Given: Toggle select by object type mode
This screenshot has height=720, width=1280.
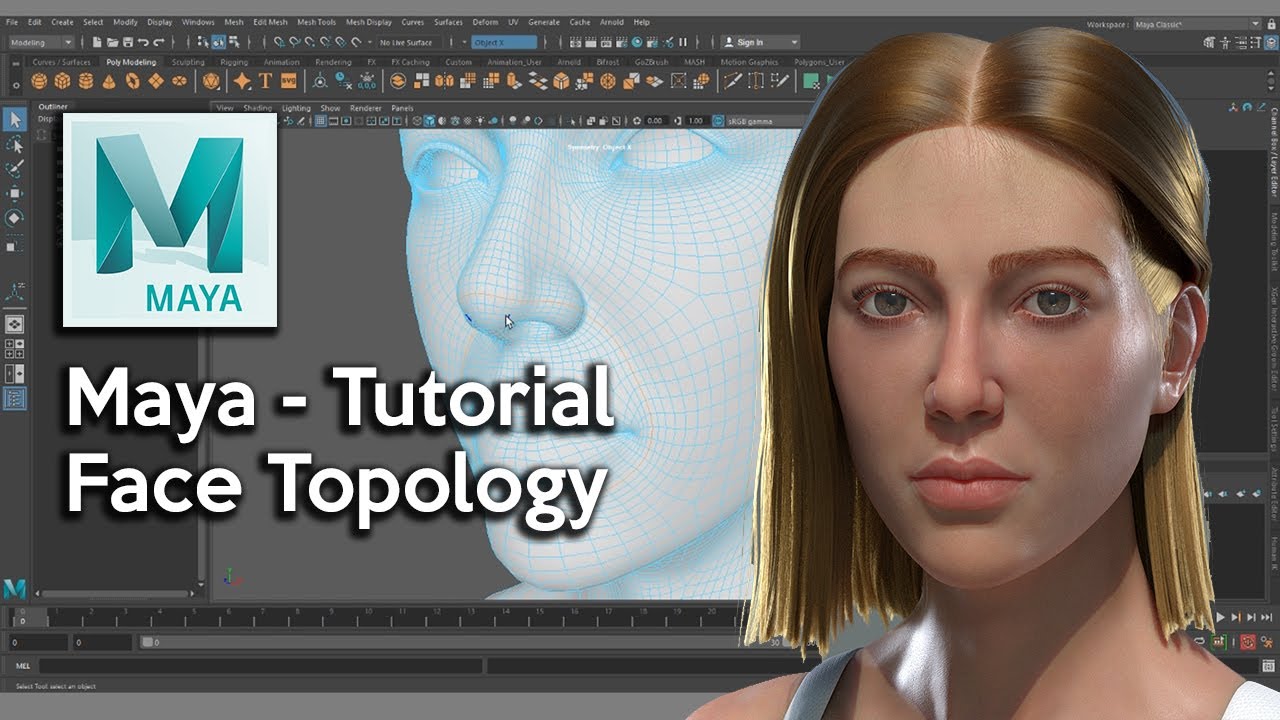Looking at the screenshot, I should pos(218,42).
